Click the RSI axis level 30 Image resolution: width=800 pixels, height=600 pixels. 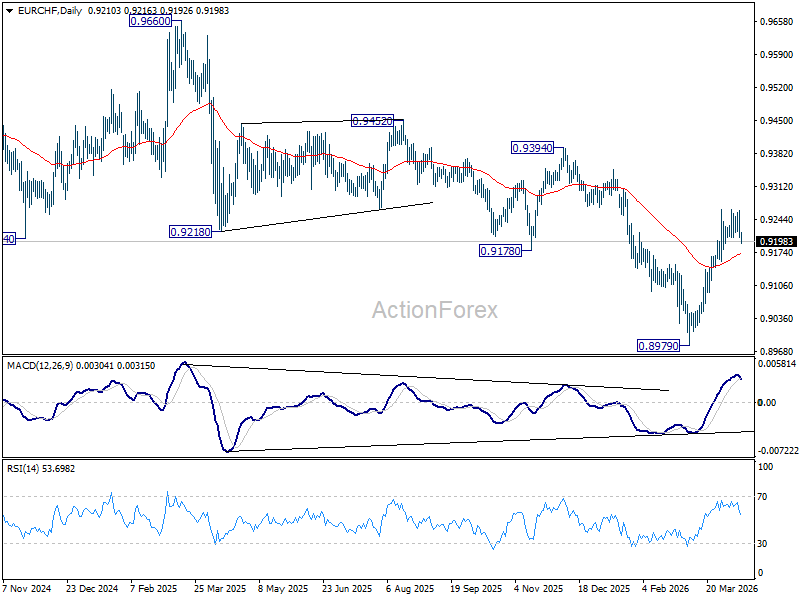pyautogui.click(x=762, y=544)
